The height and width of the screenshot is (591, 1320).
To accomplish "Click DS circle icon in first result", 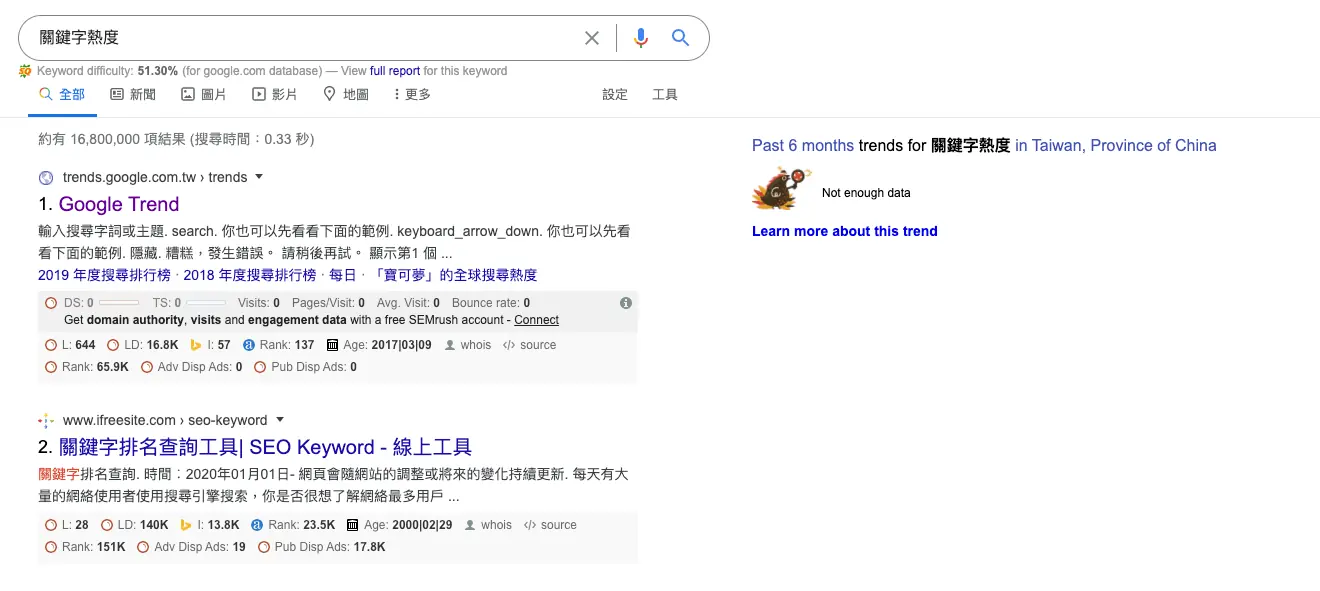I will [x=51, y=302].
